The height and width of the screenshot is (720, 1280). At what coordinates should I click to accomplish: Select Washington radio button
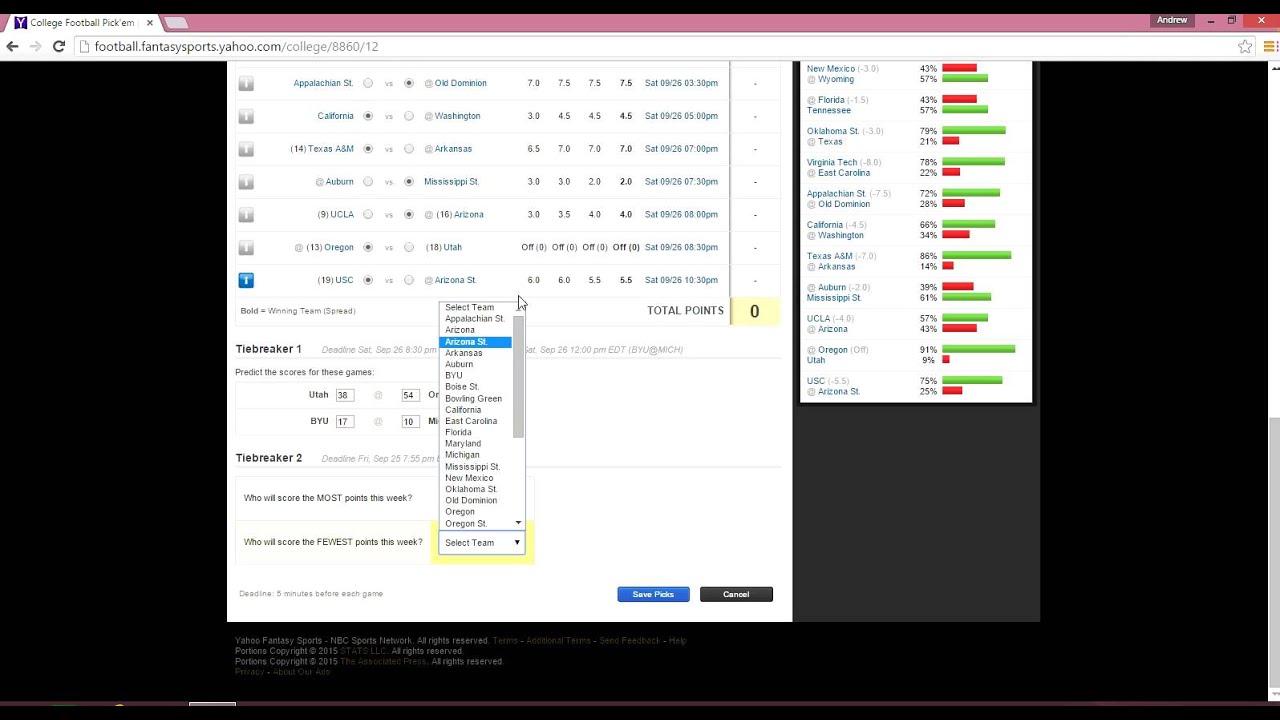[409, 116]
